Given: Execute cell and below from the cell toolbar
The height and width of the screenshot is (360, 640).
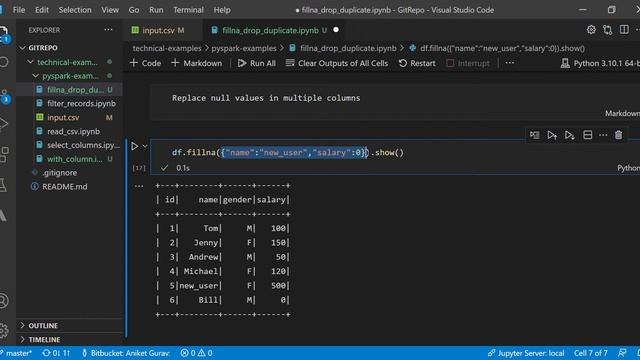Looking at the screenshot, I should click(x=569, y=135).
